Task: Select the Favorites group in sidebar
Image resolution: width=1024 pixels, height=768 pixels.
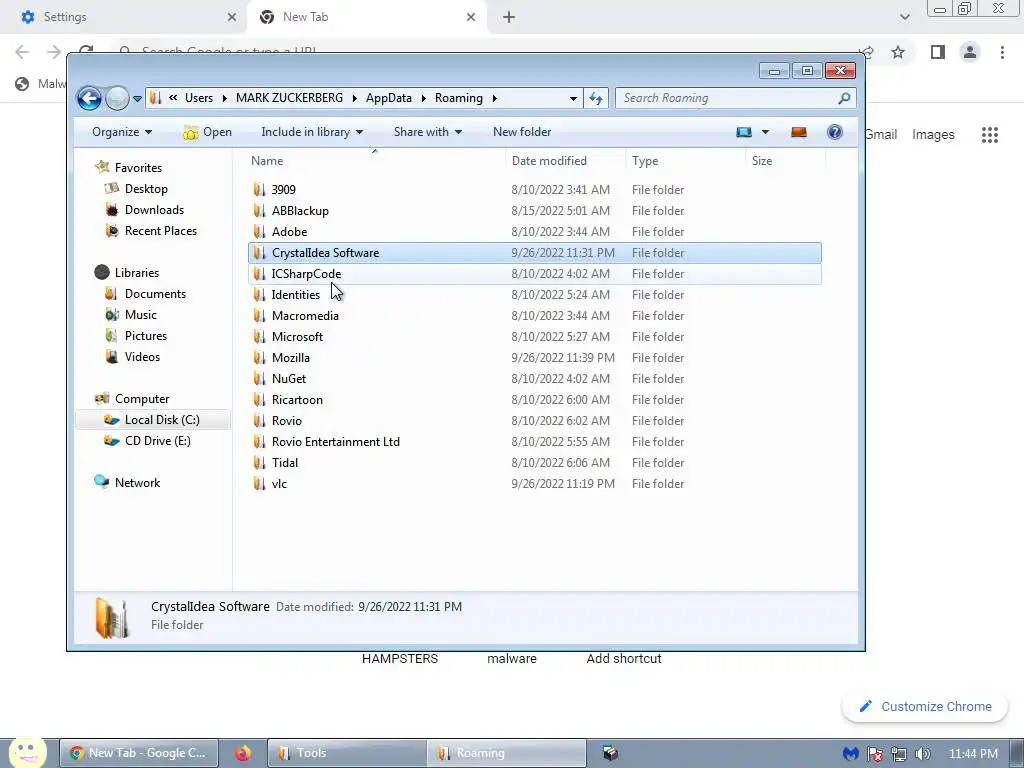Action: coord(138,168)
